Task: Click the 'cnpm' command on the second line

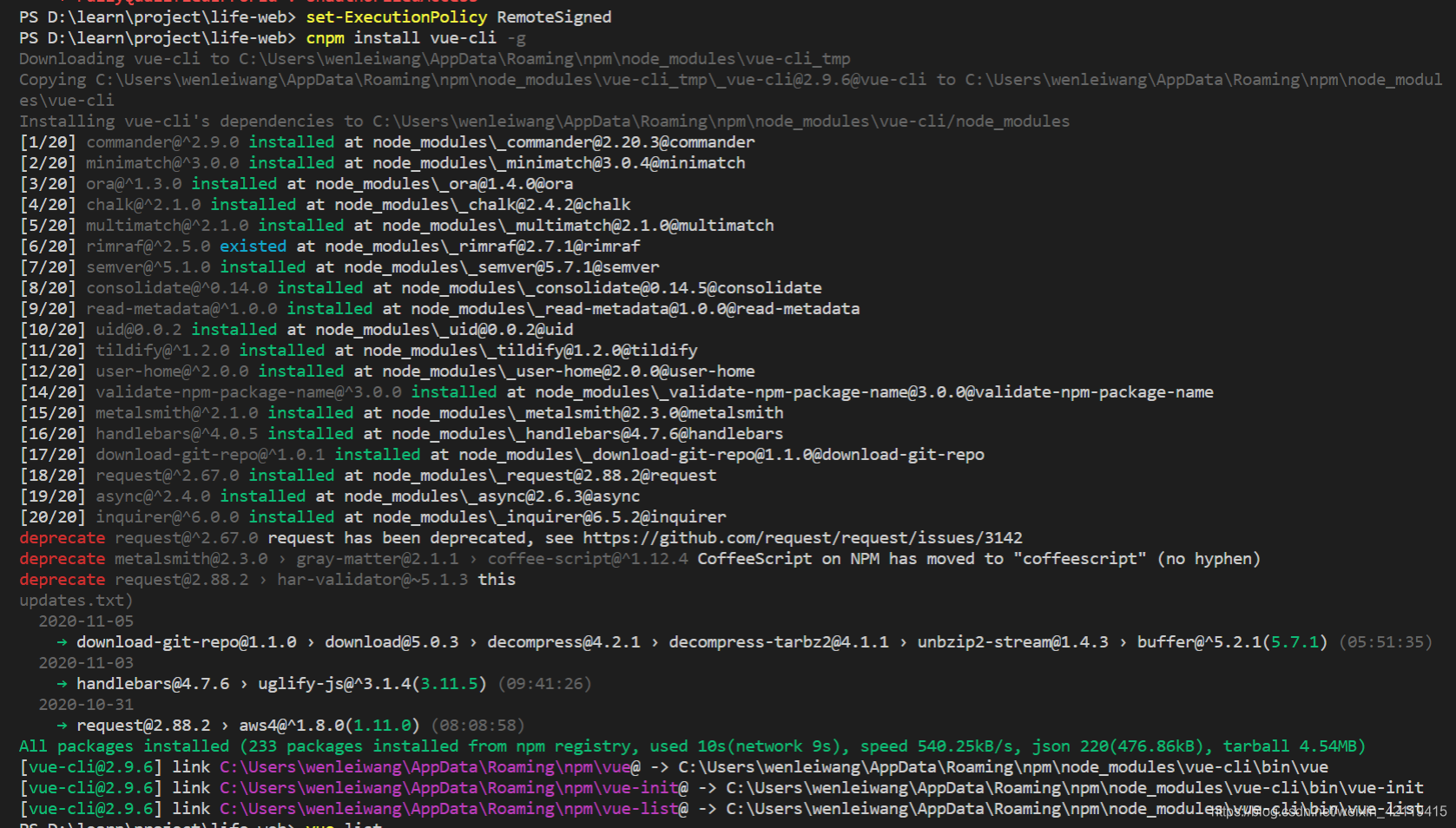Action: point(325,38)
